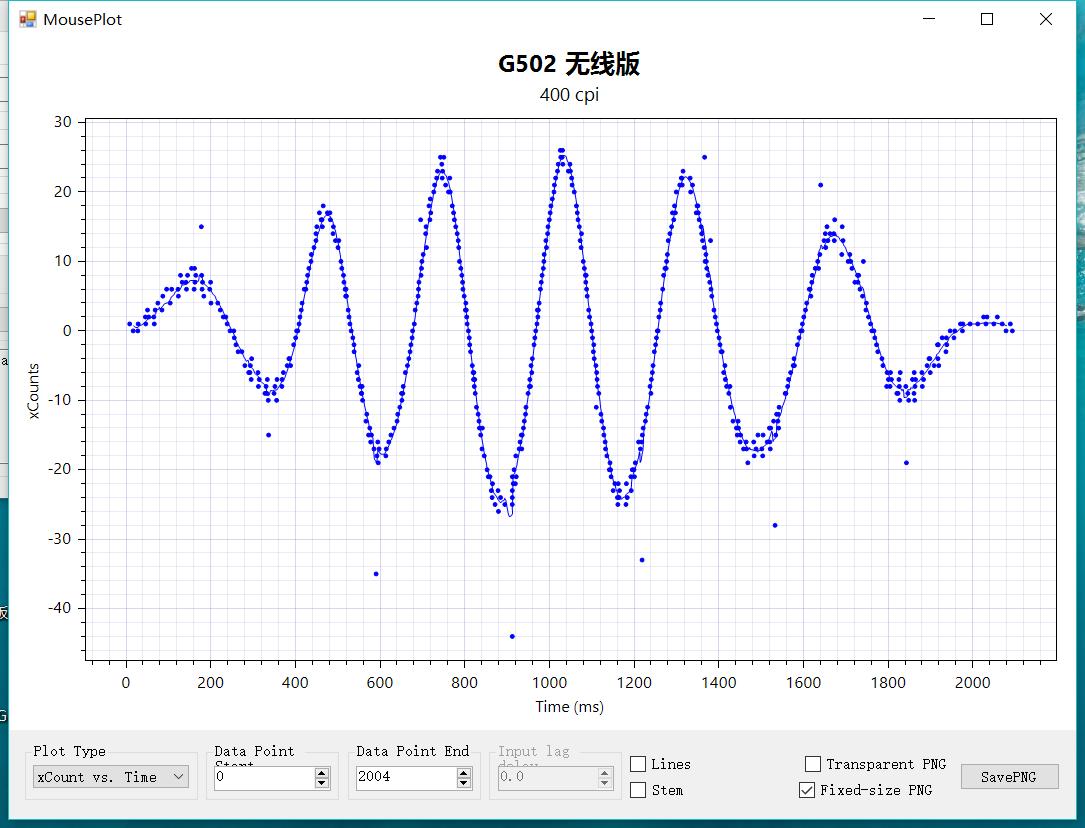Click the y-axis tick label 30
This screenshot has width=1085, height=828.
click(x=63, y=122)
